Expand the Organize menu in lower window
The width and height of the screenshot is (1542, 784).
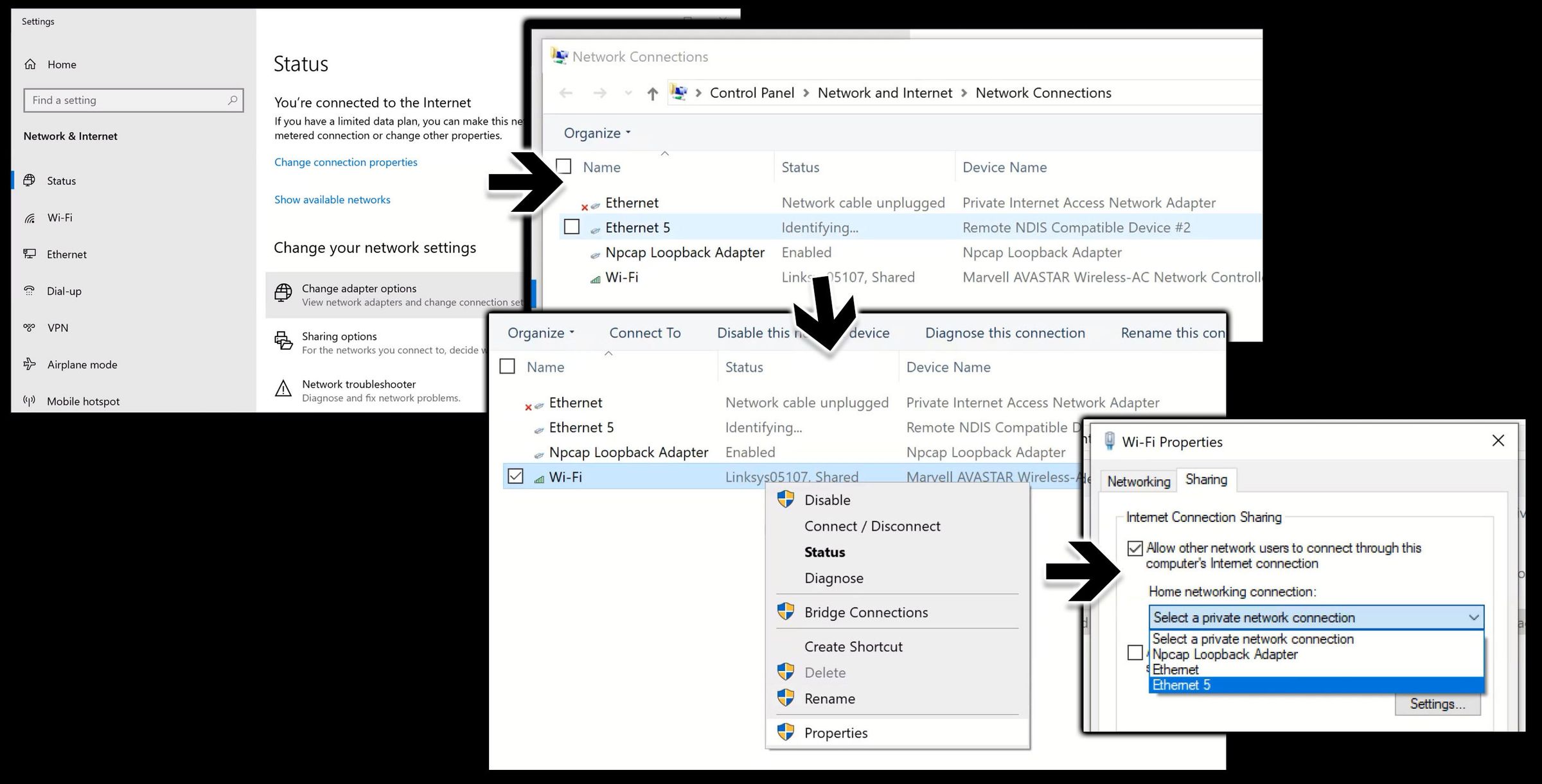click(x=540, y=333)
